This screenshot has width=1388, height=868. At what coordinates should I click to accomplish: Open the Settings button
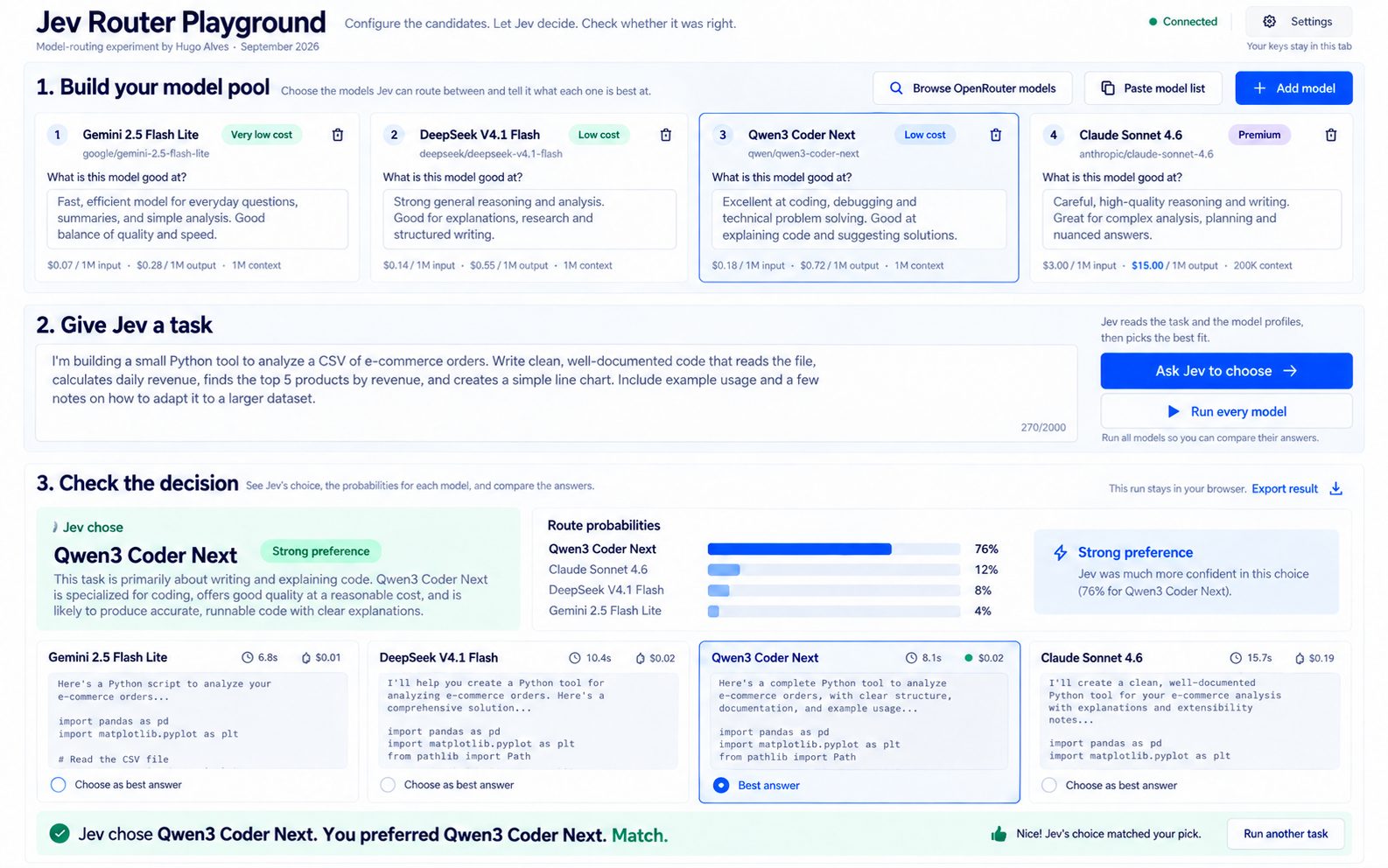1299,21
